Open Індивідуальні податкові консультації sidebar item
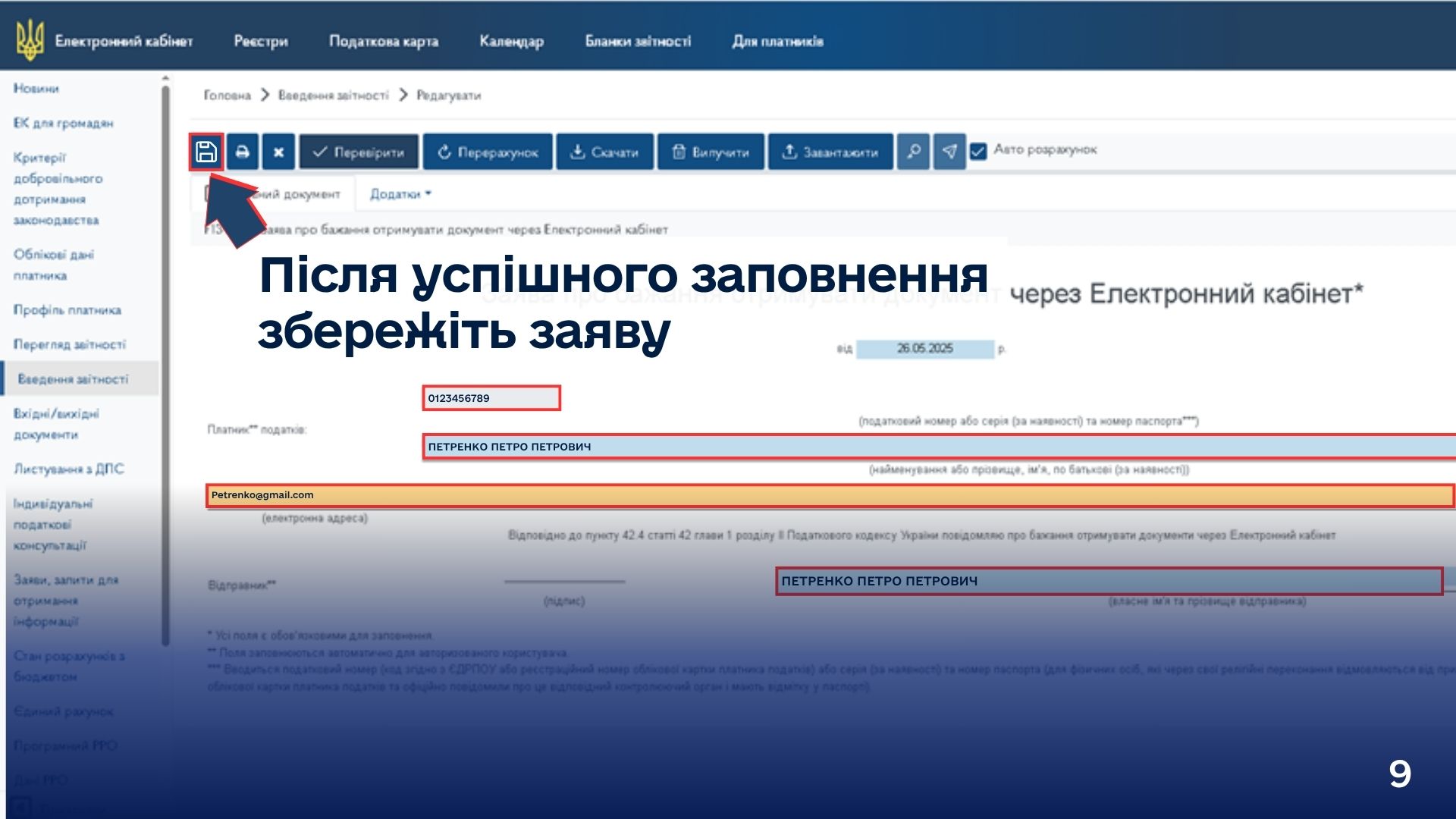 (53, 525)
